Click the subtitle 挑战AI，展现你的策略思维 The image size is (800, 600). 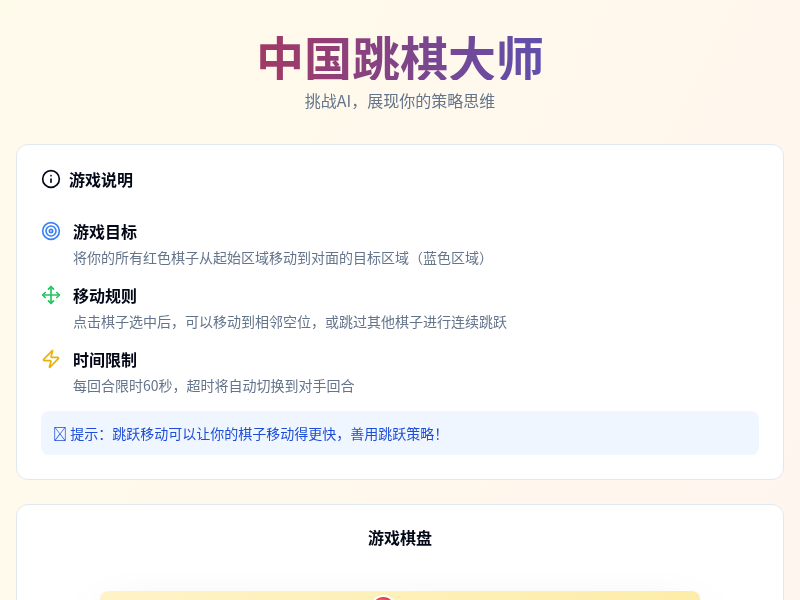[x=399, y=101]
